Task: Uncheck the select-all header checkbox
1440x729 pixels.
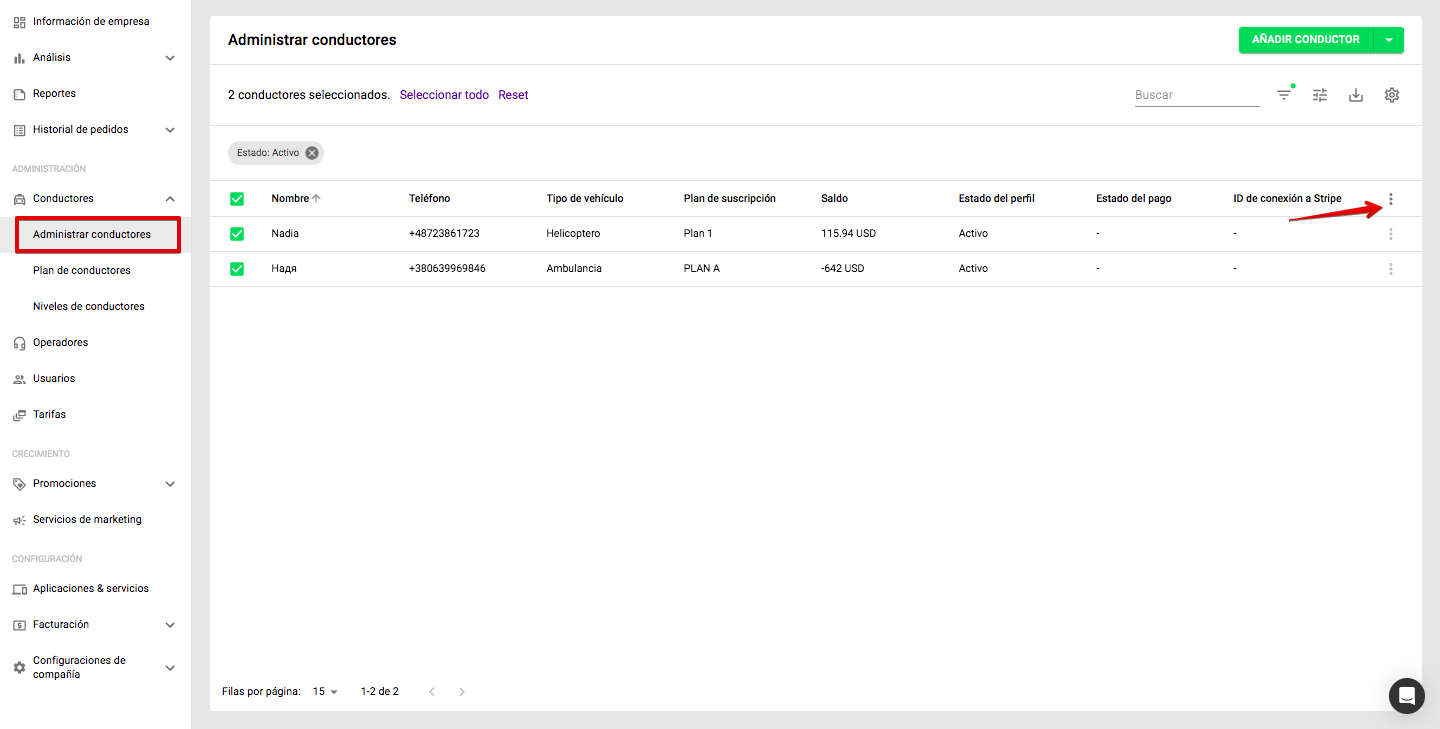Action: [x=237, y=199]
